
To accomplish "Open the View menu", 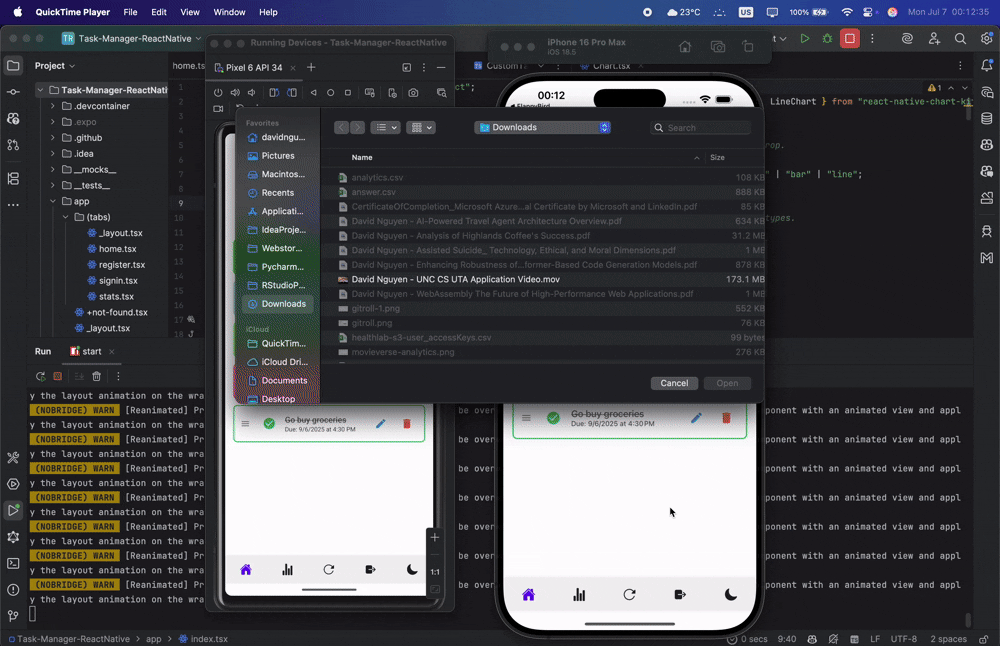I will [x=189, y=12].
